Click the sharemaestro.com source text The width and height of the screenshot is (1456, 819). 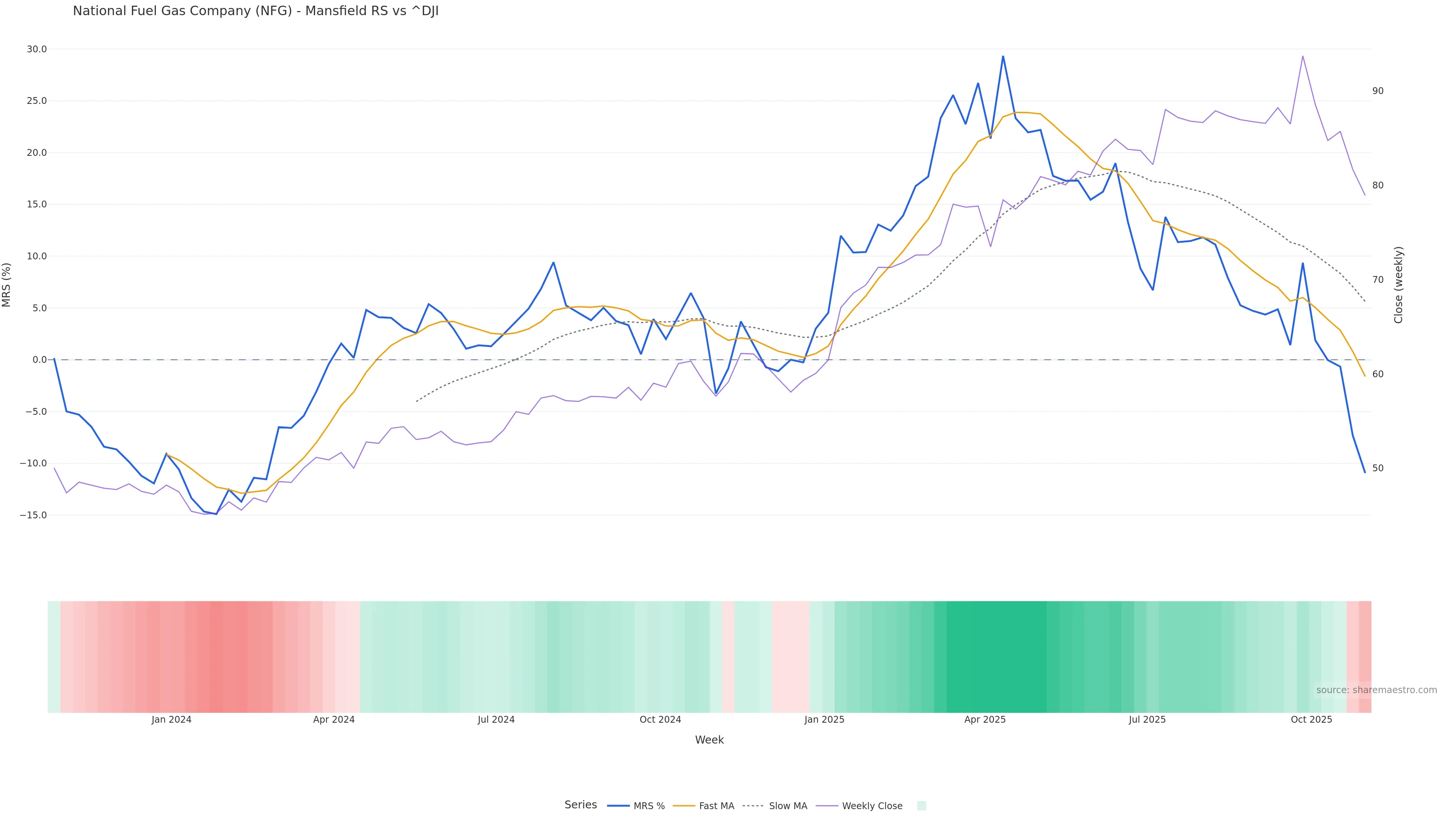pos(1376,690)
